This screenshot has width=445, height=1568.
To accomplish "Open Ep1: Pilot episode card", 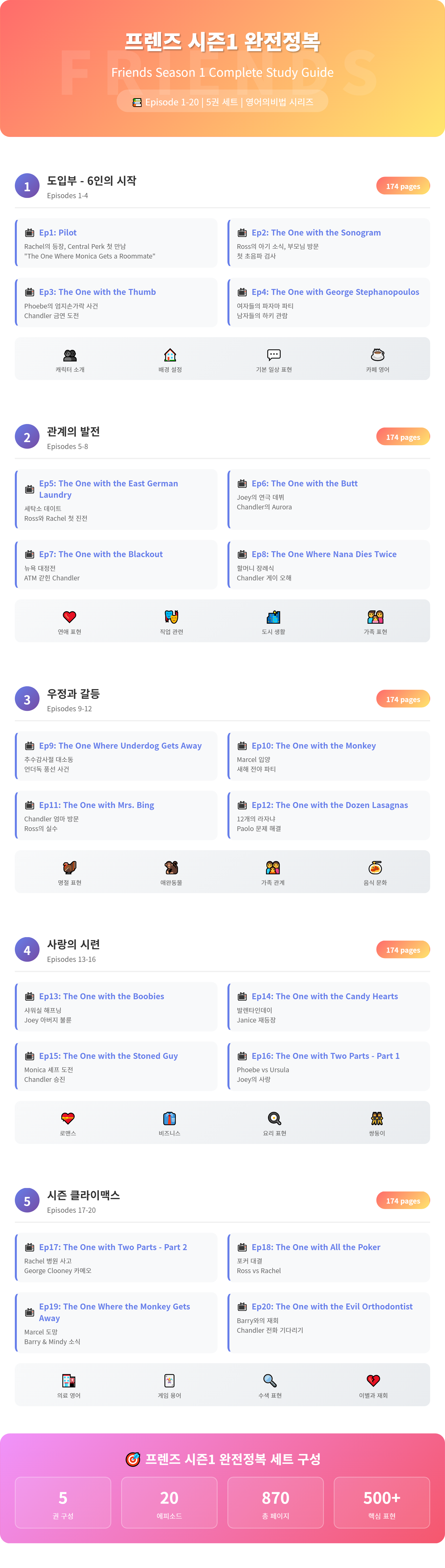I will tap(116, 243).
